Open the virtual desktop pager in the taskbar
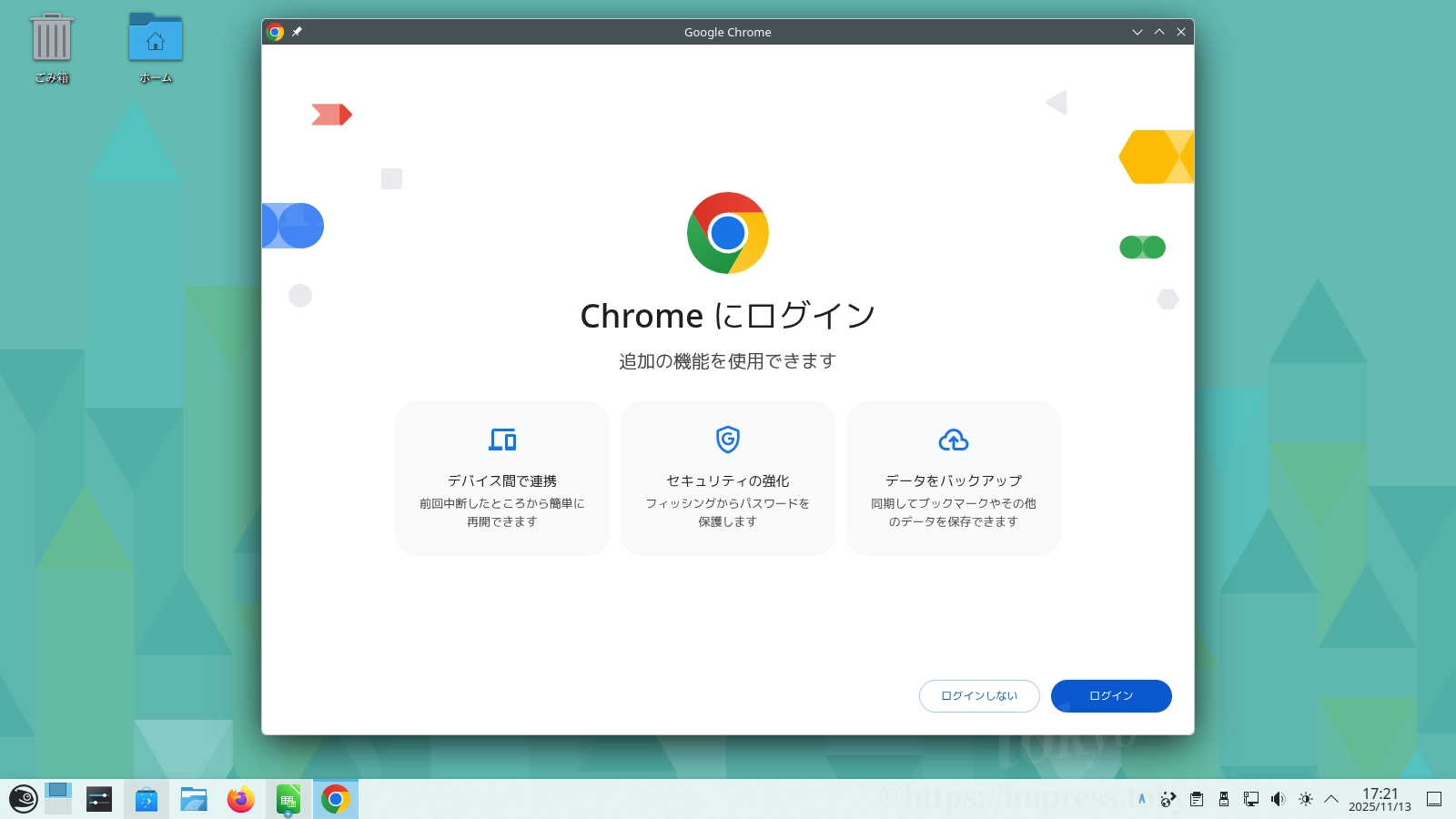Image resolution: width=1456 pixels, height=819 pixels. 58,799
